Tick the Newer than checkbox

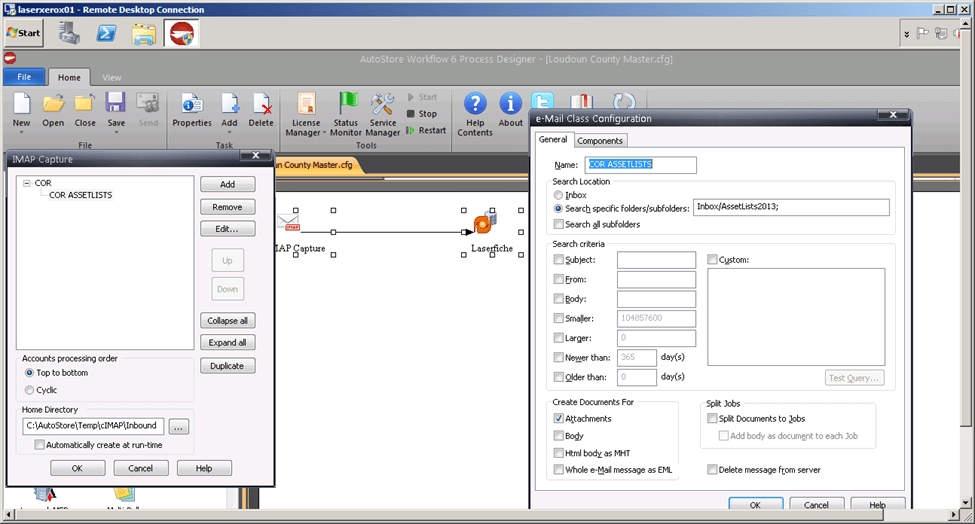(558, 357)
